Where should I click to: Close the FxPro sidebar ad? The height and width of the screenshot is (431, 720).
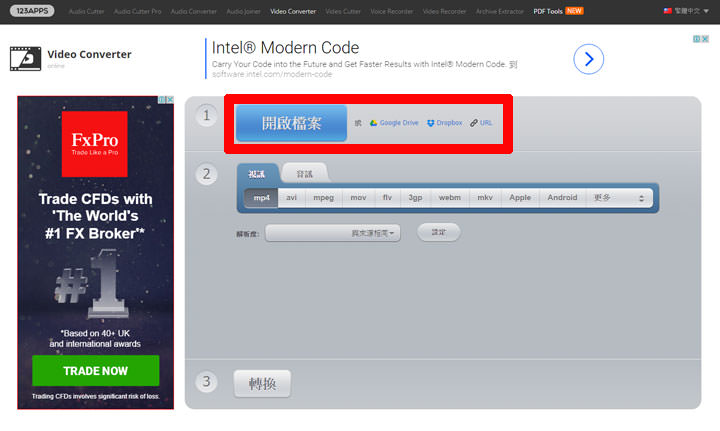170,100
